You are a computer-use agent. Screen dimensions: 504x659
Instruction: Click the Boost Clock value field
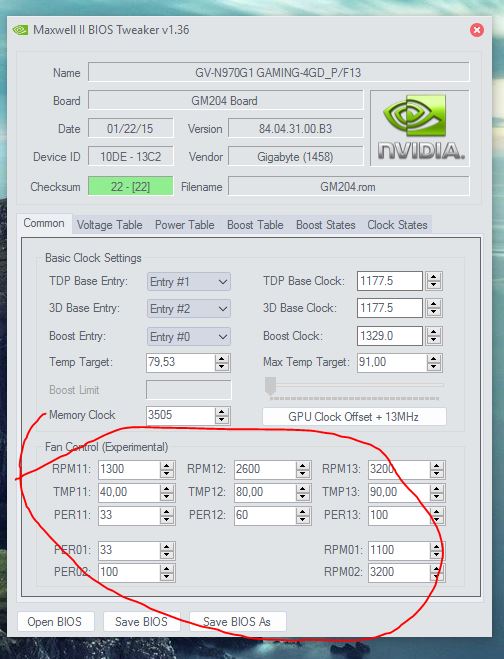point(390,336)
